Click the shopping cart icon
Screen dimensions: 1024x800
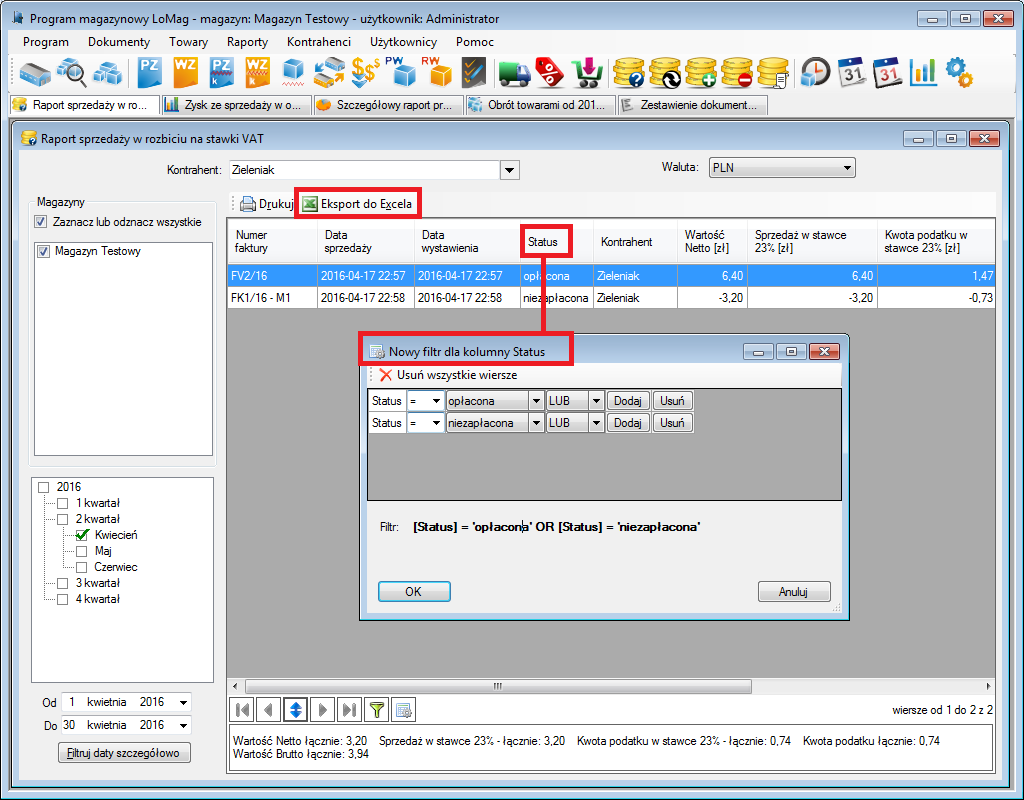point(586,72)
